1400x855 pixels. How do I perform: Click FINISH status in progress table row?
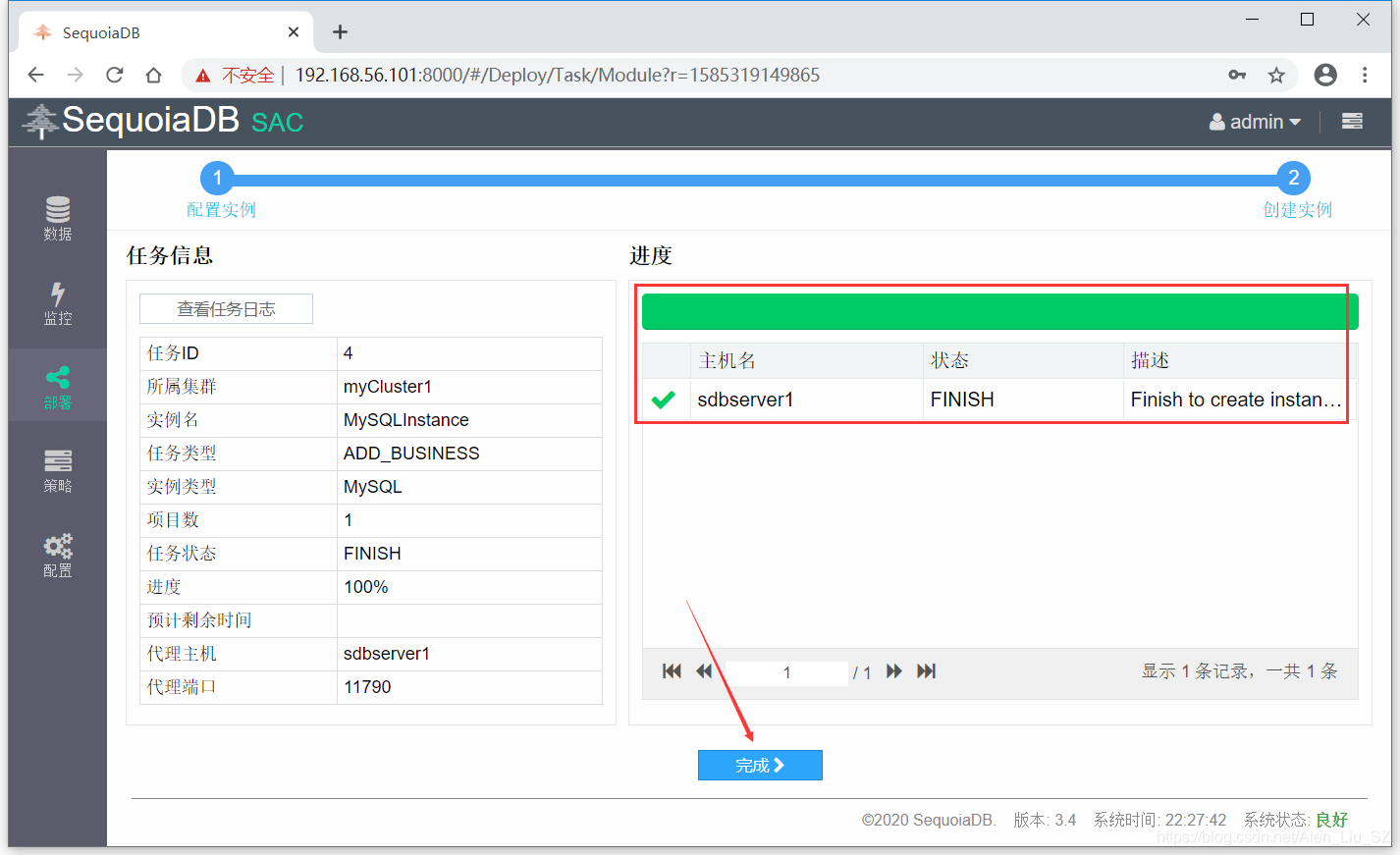coord(962,400)
